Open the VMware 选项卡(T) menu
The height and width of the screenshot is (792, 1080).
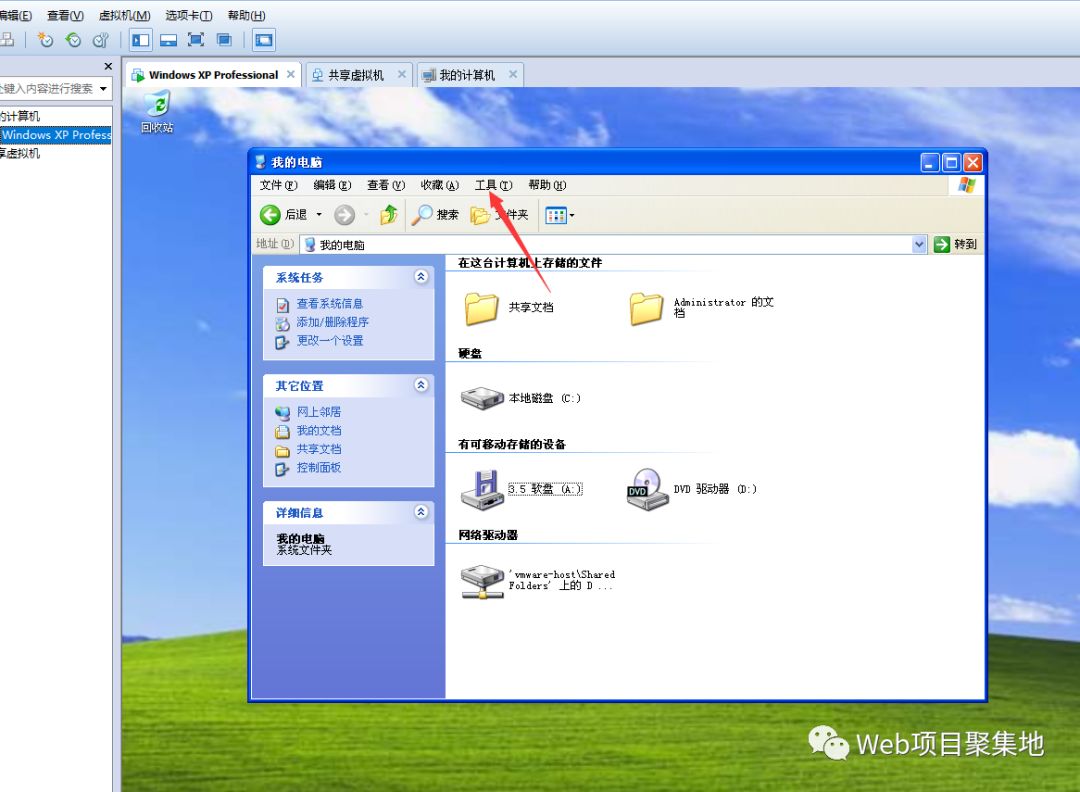188,15
